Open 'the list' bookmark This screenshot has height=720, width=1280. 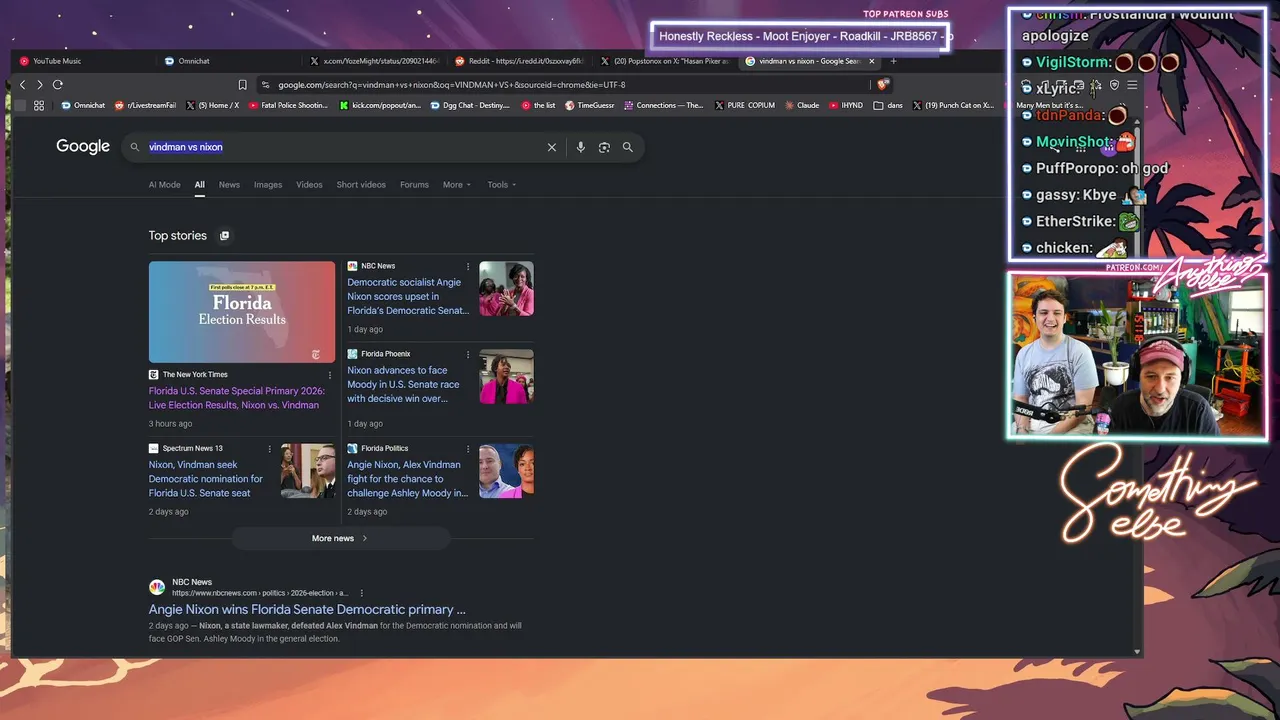538,105
